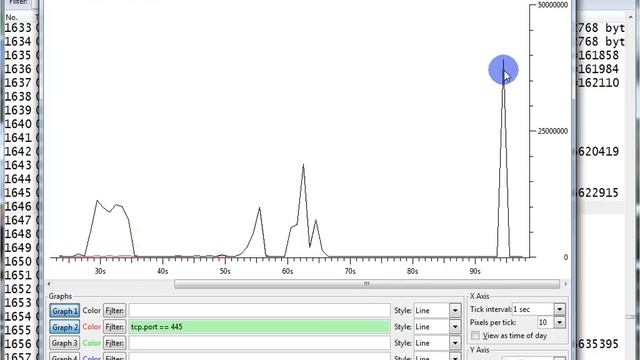Select packet row 1644 in the packet list
The image size is (640, 360).
(x=18, y=179)
